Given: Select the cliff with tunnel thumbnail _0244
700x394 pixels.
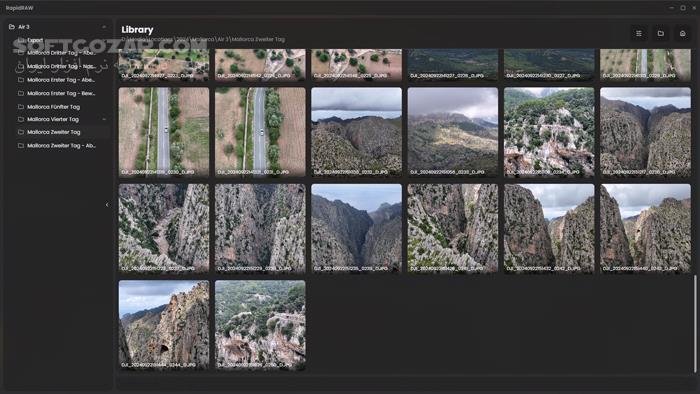Looking at the screenshot, I should tap(164, 324).
